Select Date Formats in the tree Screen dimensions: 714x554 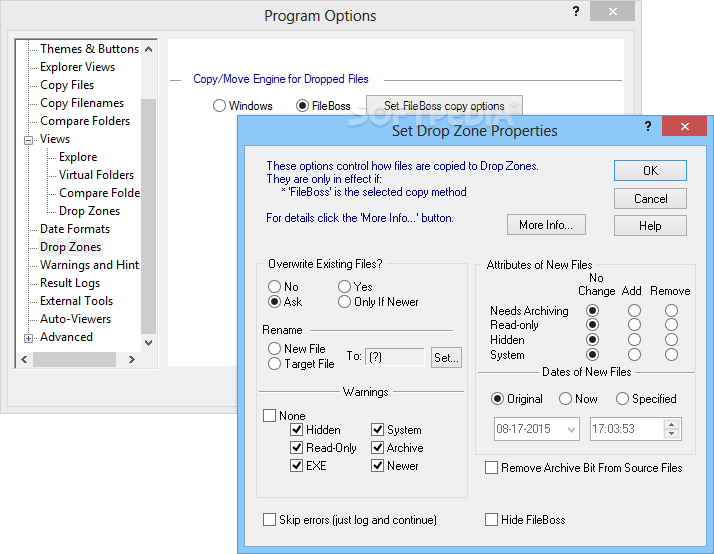(75, 229)
